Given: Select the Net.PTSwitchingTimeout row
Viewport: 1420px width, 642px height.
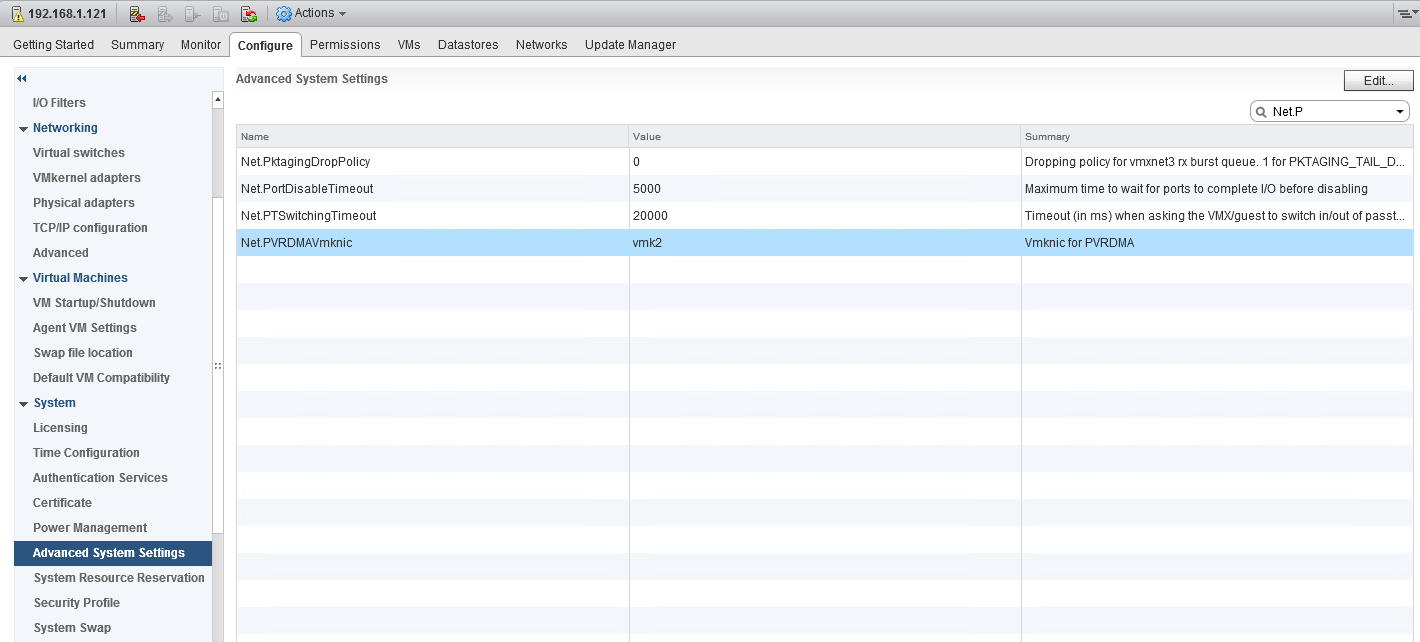Looking at the screenshot, I should click(x=825, y=216).
